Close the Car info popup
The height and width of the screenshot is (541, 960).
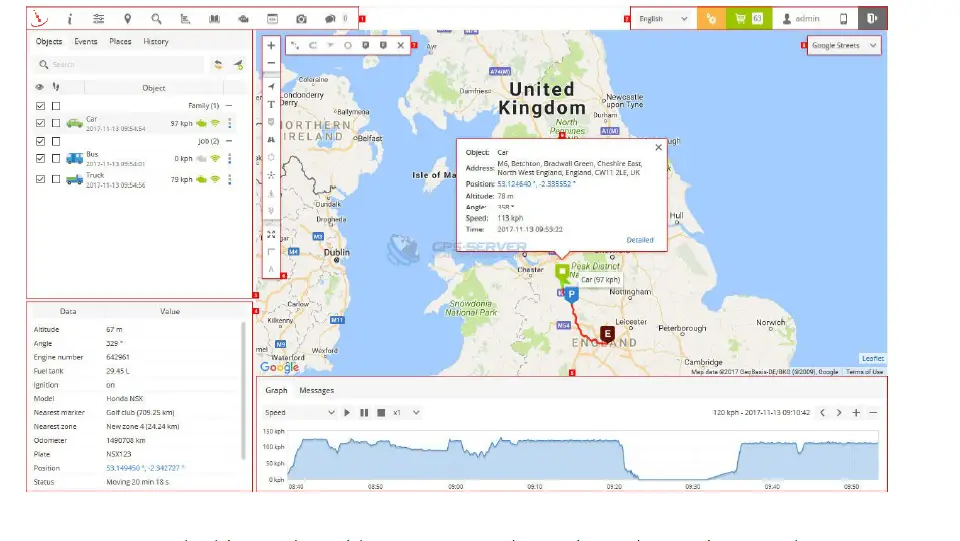(658, 147)
